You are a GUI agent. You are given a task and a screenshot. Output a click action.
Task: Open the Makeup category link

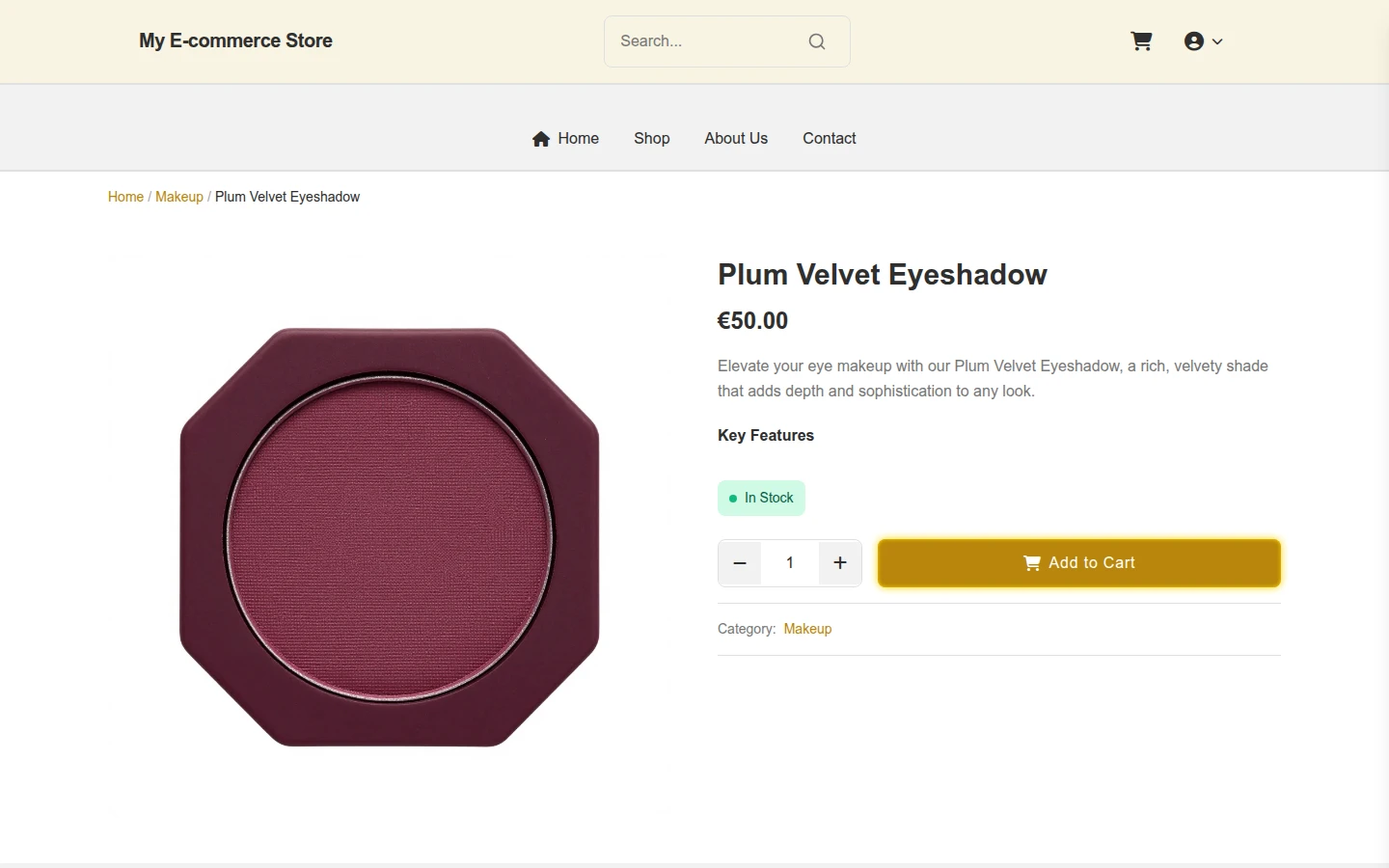(x=807, y=629)
